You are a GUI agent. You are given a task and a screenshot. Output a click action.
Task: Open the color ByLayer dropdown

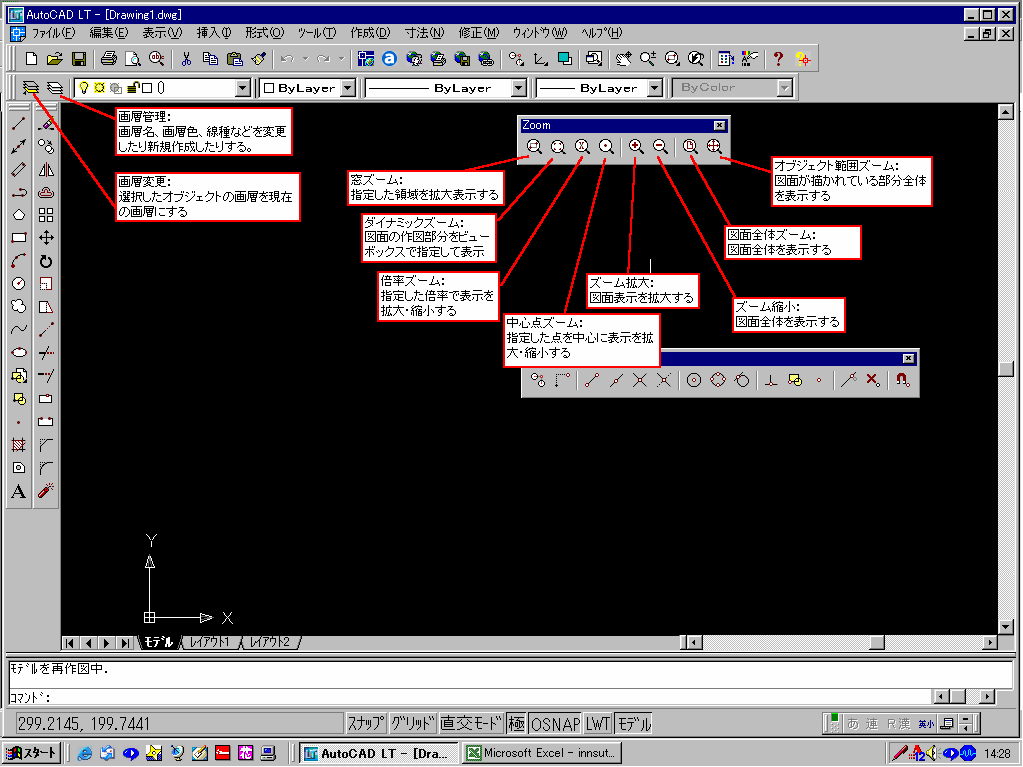pyautogui.click(x=348, y=87)
